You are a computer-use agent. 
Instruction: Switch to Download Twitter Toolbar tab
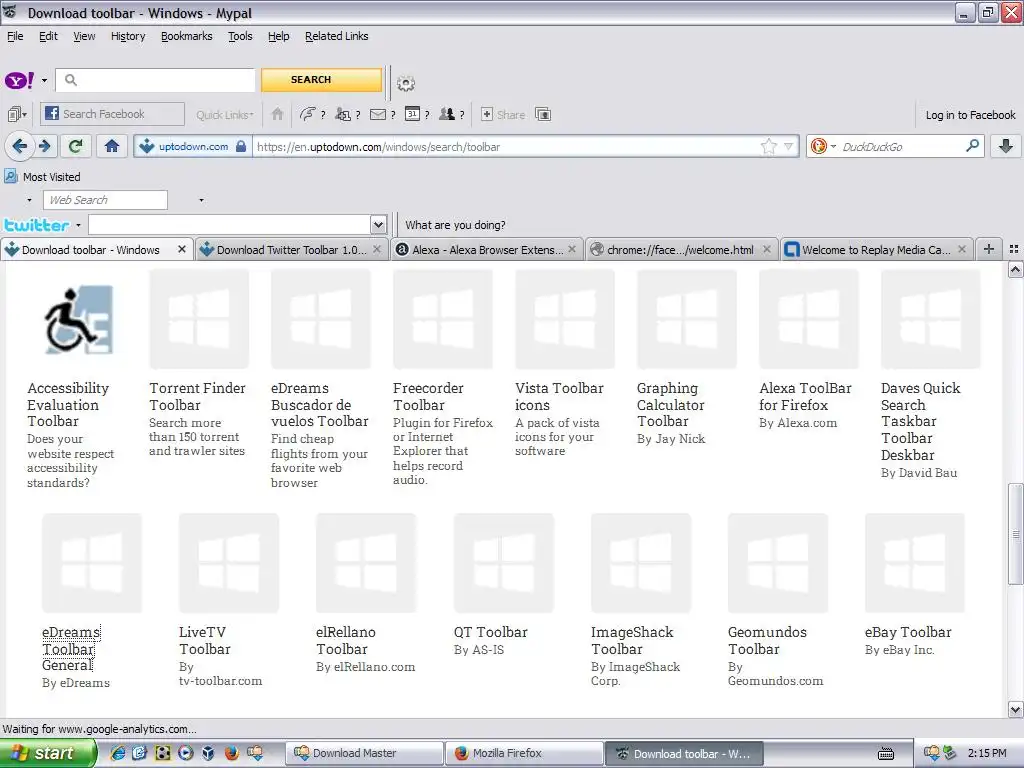(291, 249)
